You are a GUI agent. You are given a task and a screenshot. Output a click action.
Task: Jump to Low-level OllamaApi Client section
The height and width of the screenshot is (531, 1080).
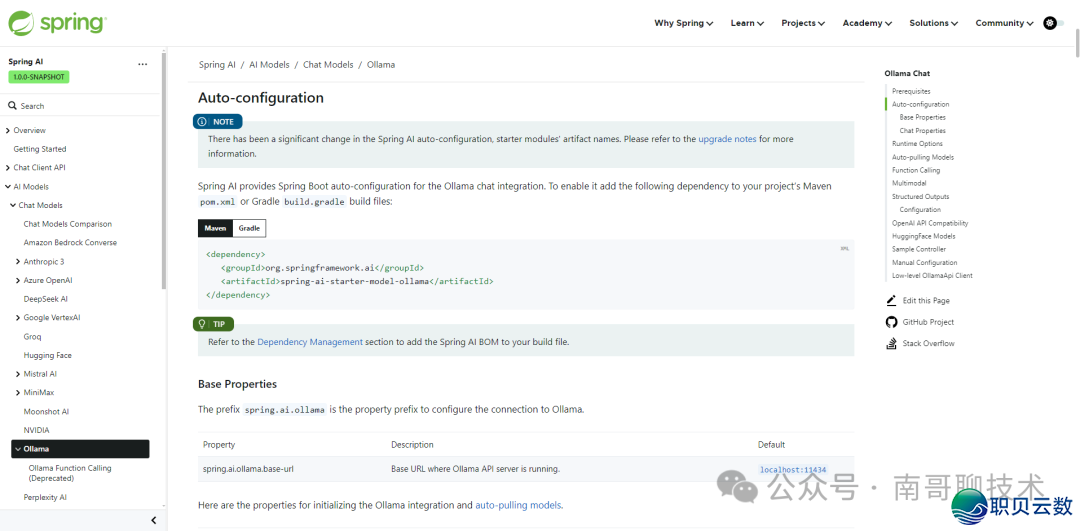coord(932,275)
